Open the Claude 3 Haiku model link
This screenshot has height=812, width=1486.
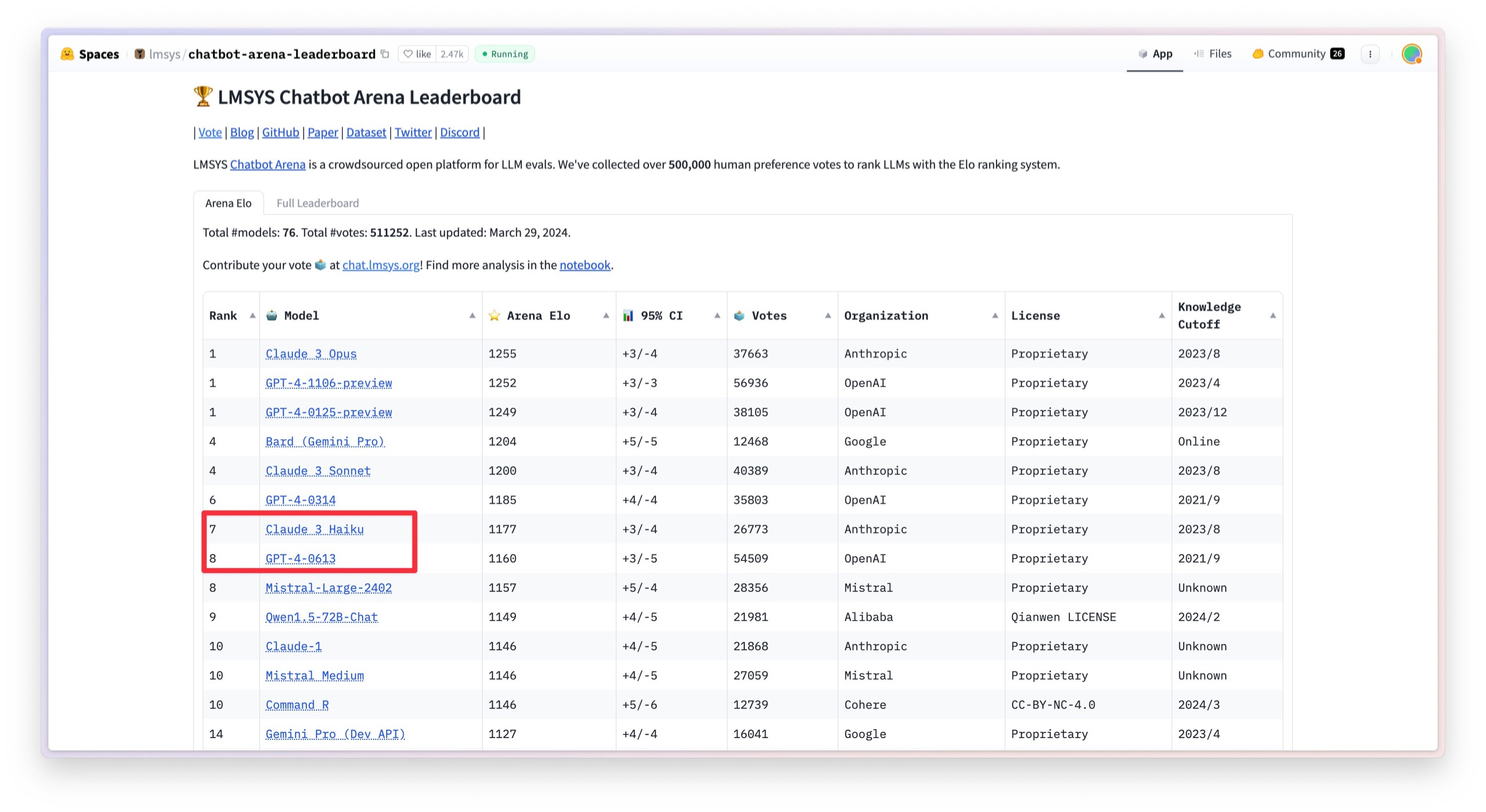(x=315, y=529)
